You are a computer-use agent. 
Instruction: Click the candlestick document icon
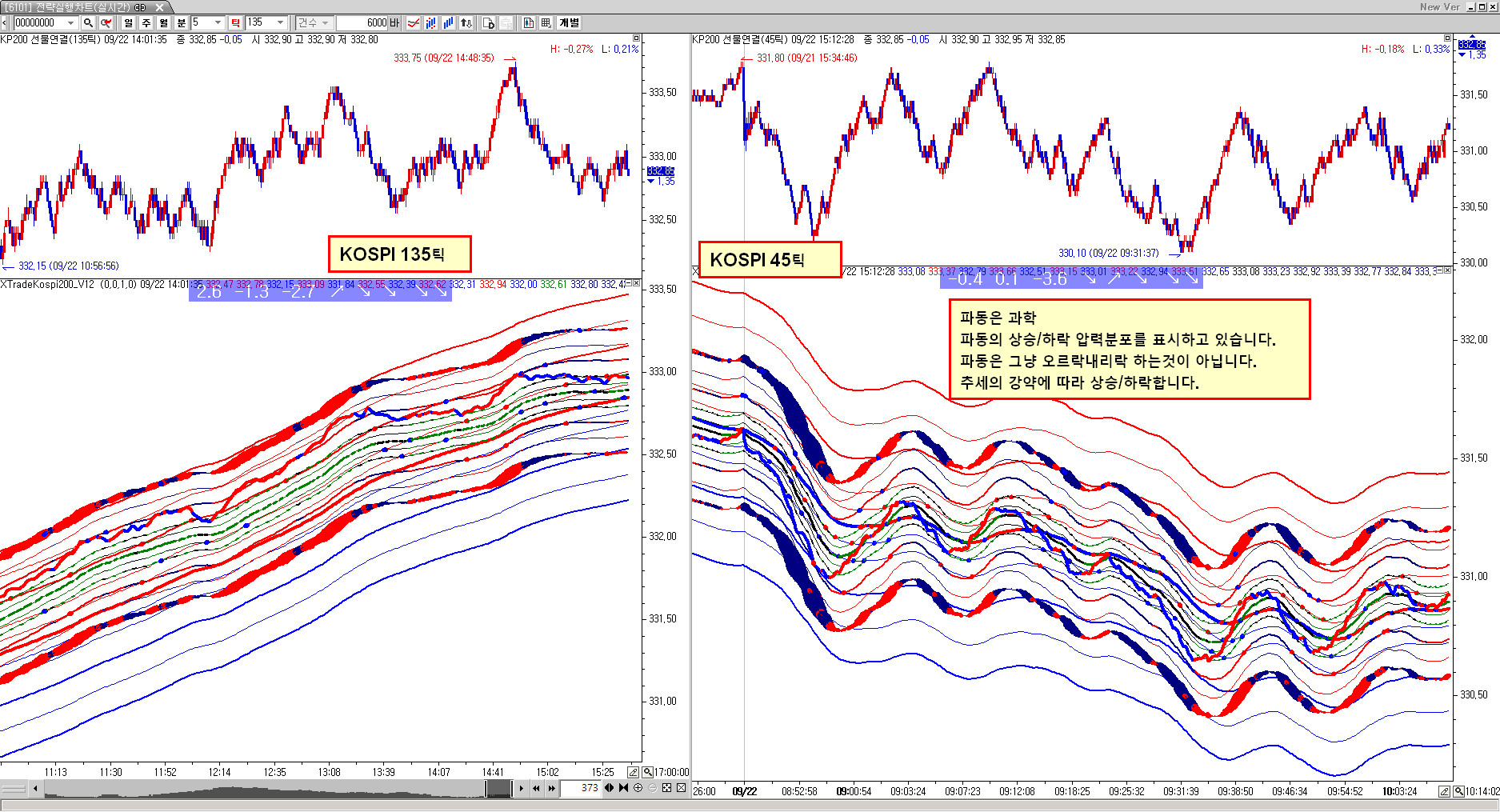click(x=529, y=23)
